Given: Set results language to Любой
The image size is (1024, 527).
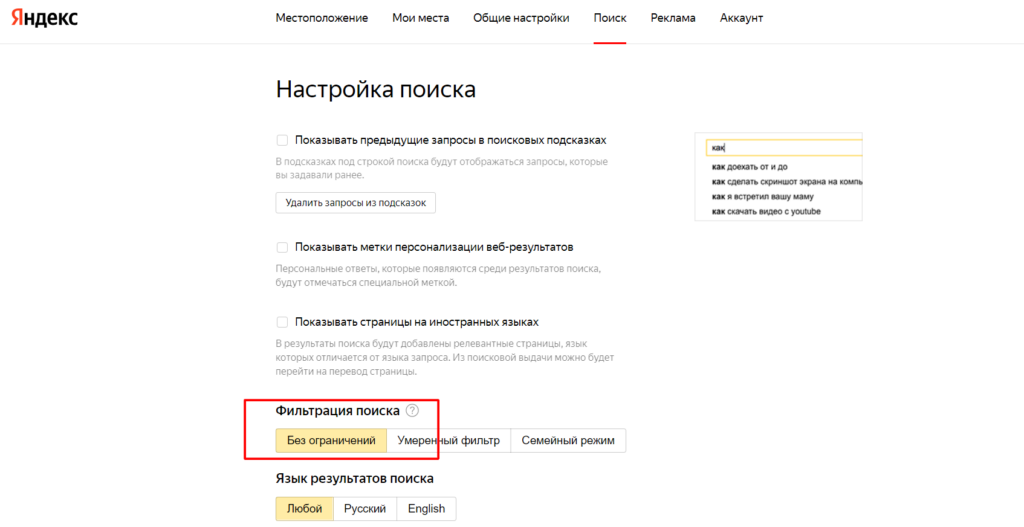Looking at the screenshot, I should [x=304, y=509].
